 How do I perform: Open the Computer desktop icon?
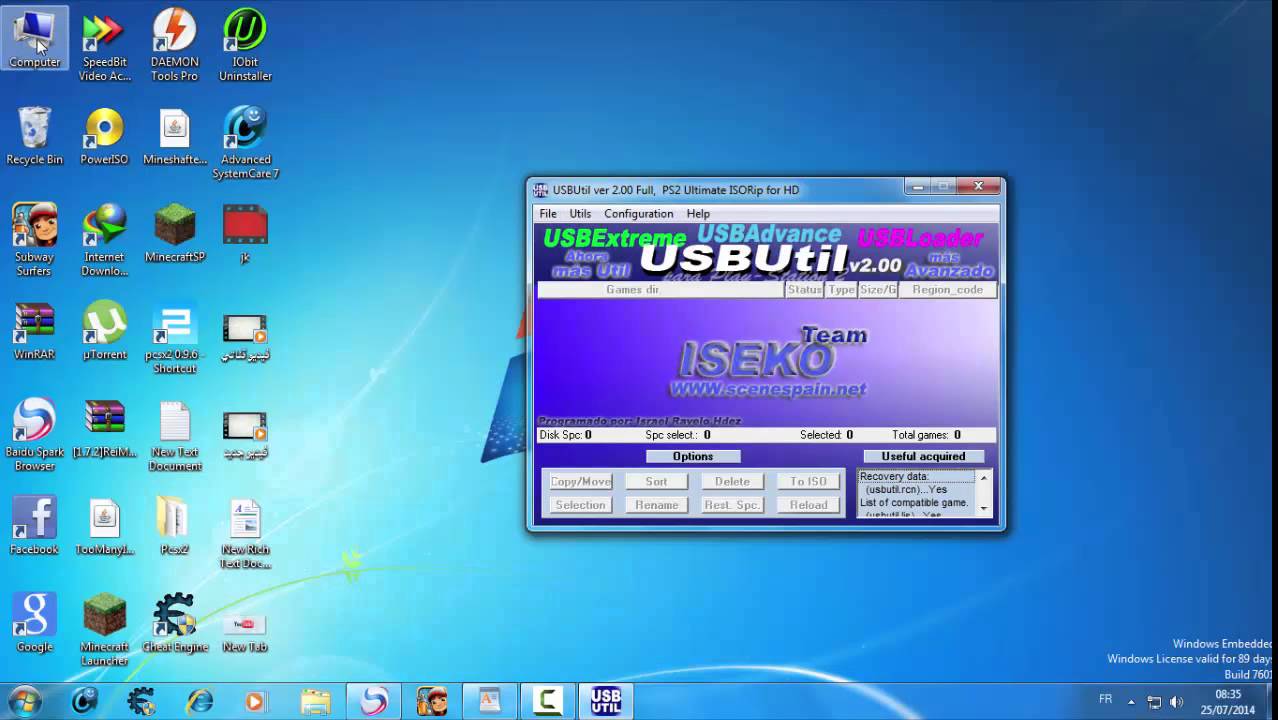click(x=35, y=38)
